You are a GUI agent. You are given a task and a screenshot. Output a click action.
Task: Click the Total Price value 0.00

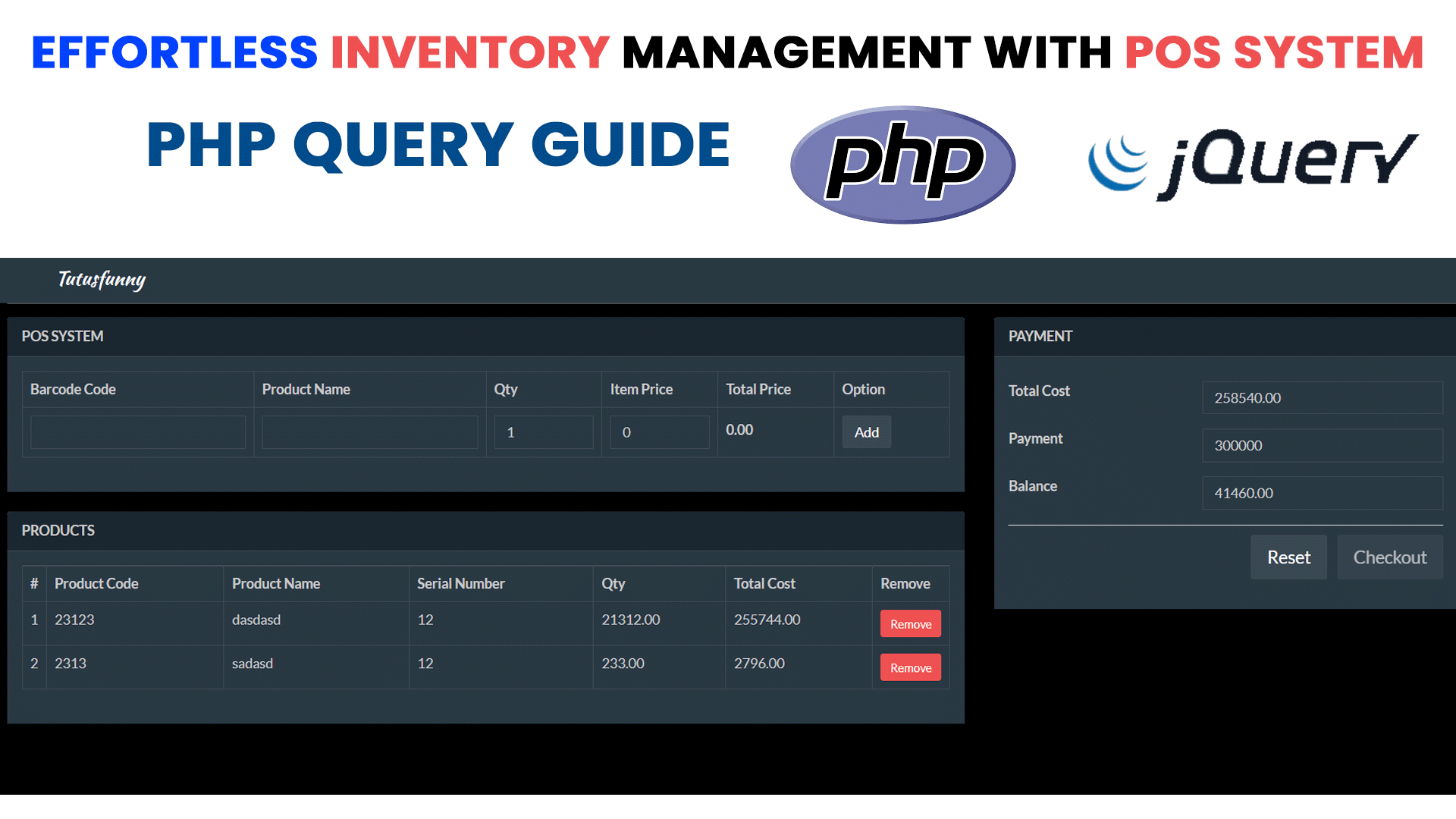(x=739, y=430)
